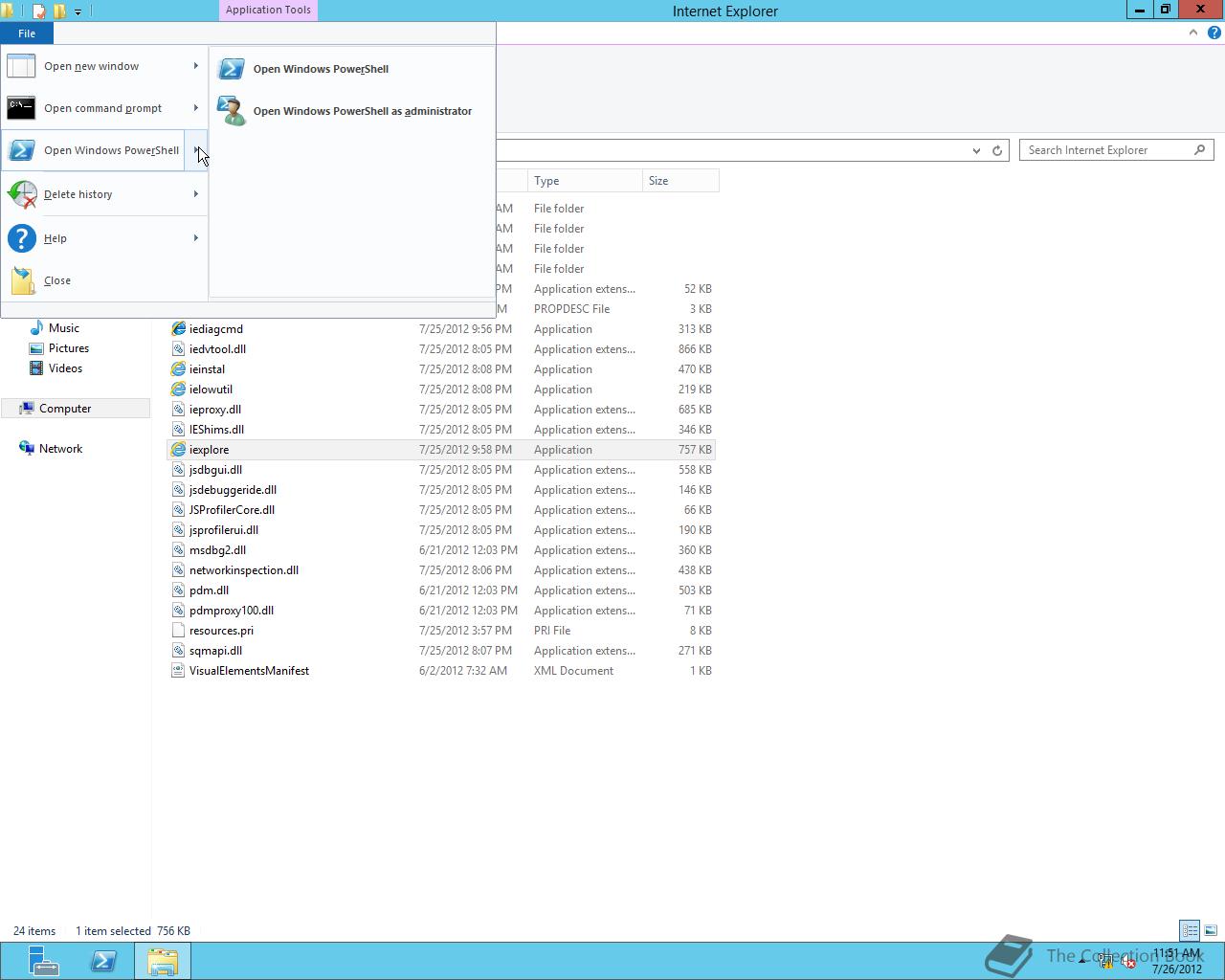Click the PowerShell icon in File menu
Screen dimensions: 1225x980
pyautogui.click(x=21, y=150)
